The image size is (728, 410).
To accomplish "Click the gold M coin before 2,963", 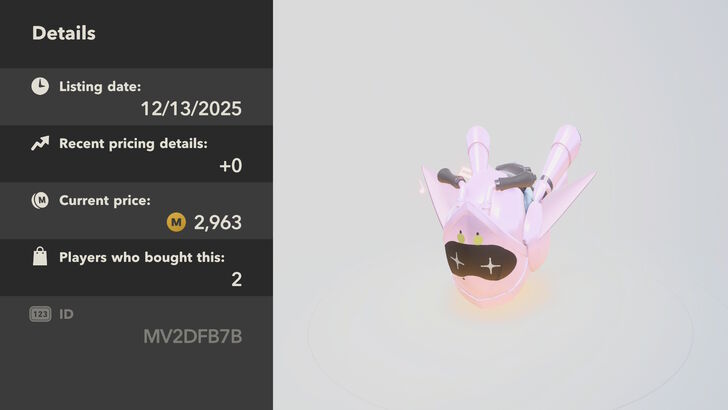I will click(x=176, y=222).
